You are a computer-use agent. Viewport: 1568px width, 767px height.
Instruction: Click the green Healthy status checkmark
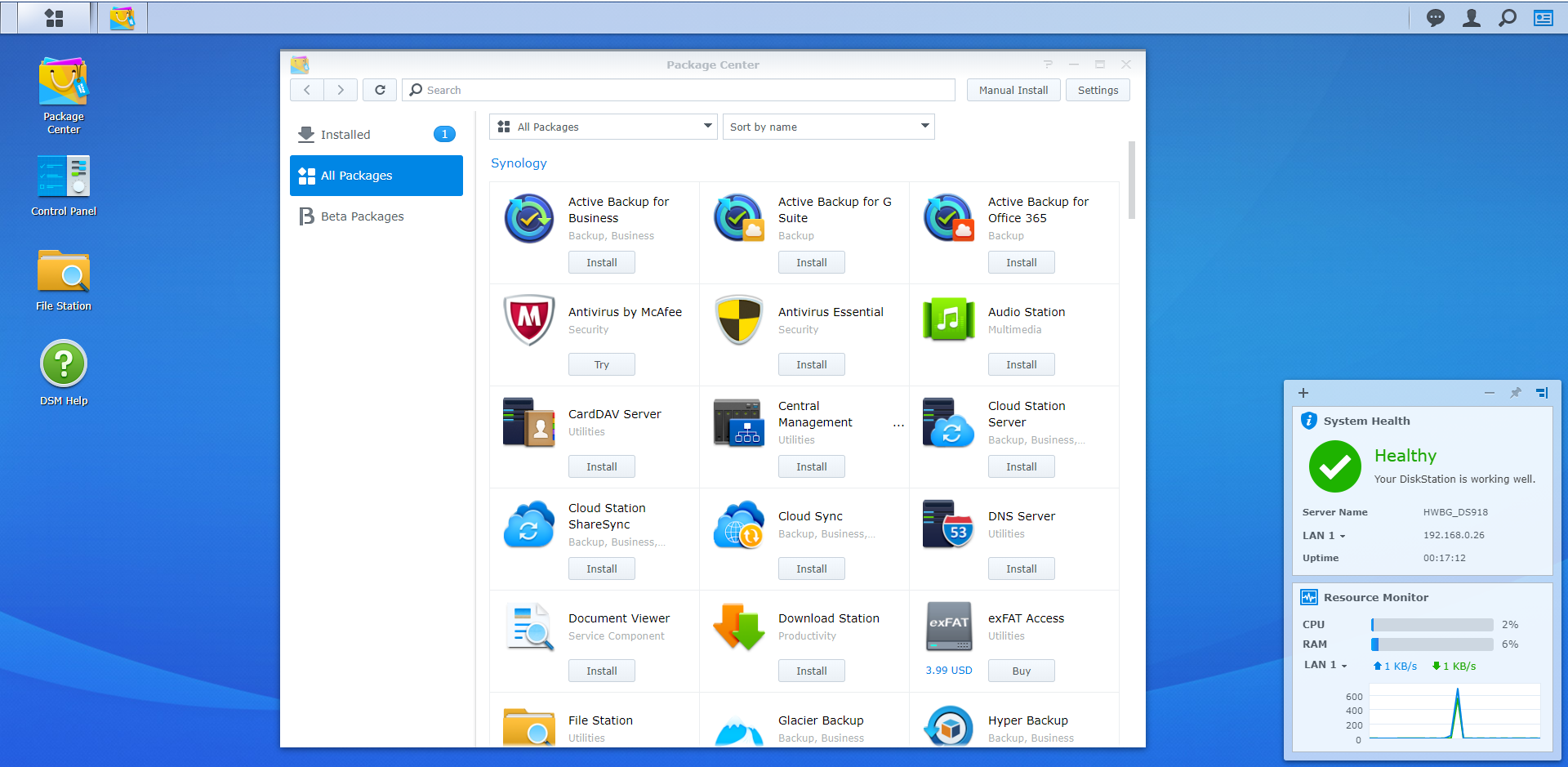tap(1335, 466)
